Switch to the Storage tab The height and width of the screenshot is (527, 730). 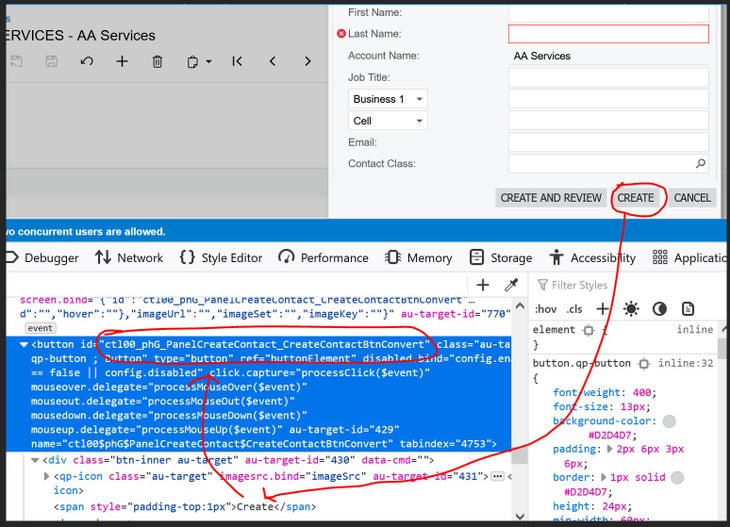click(501, 258)
